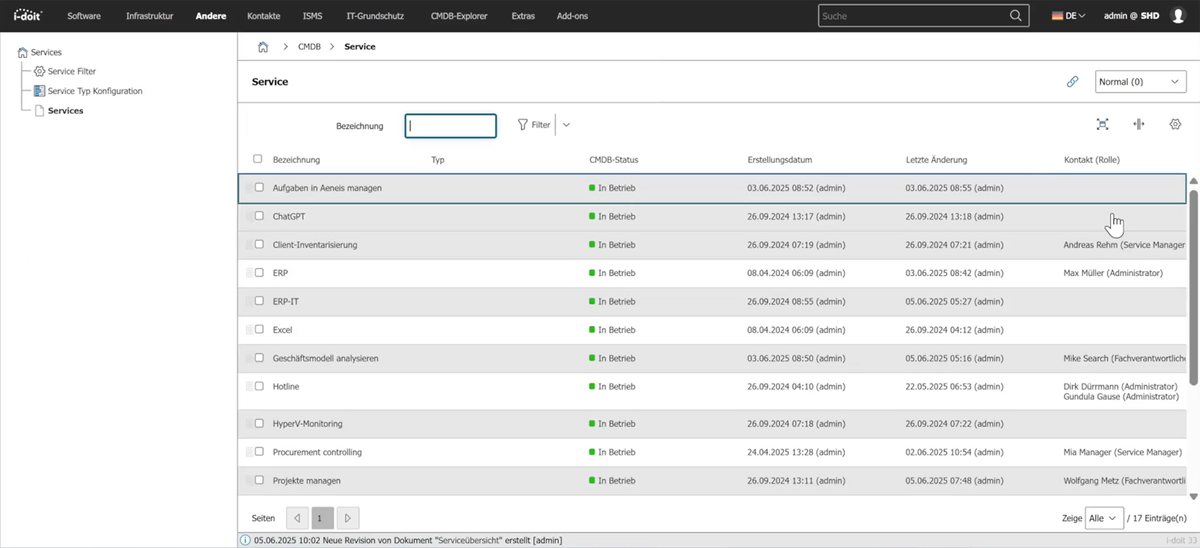
Task: Click the Services document icon in the tree
Action: 40,111
